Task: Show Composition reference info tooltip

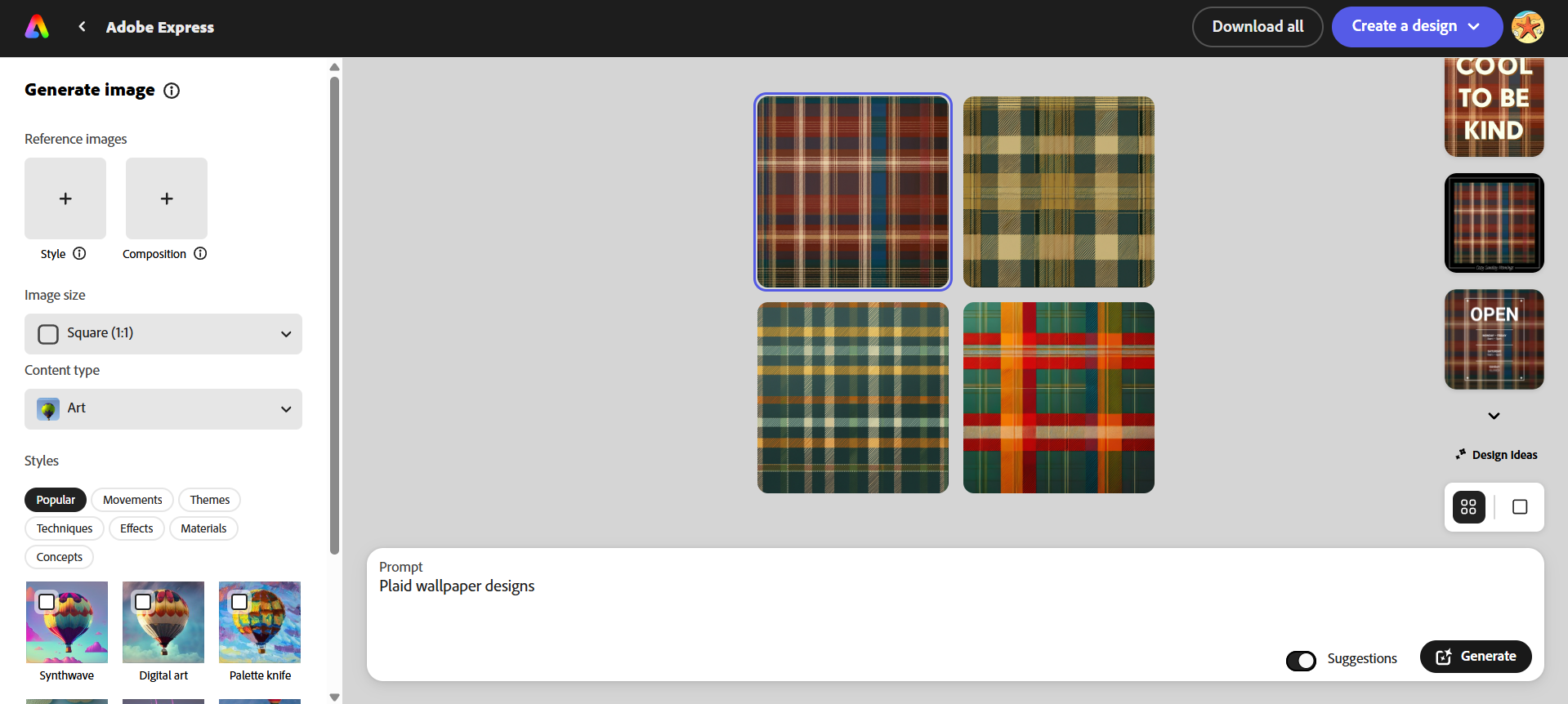Action: [x=200, y=253]
